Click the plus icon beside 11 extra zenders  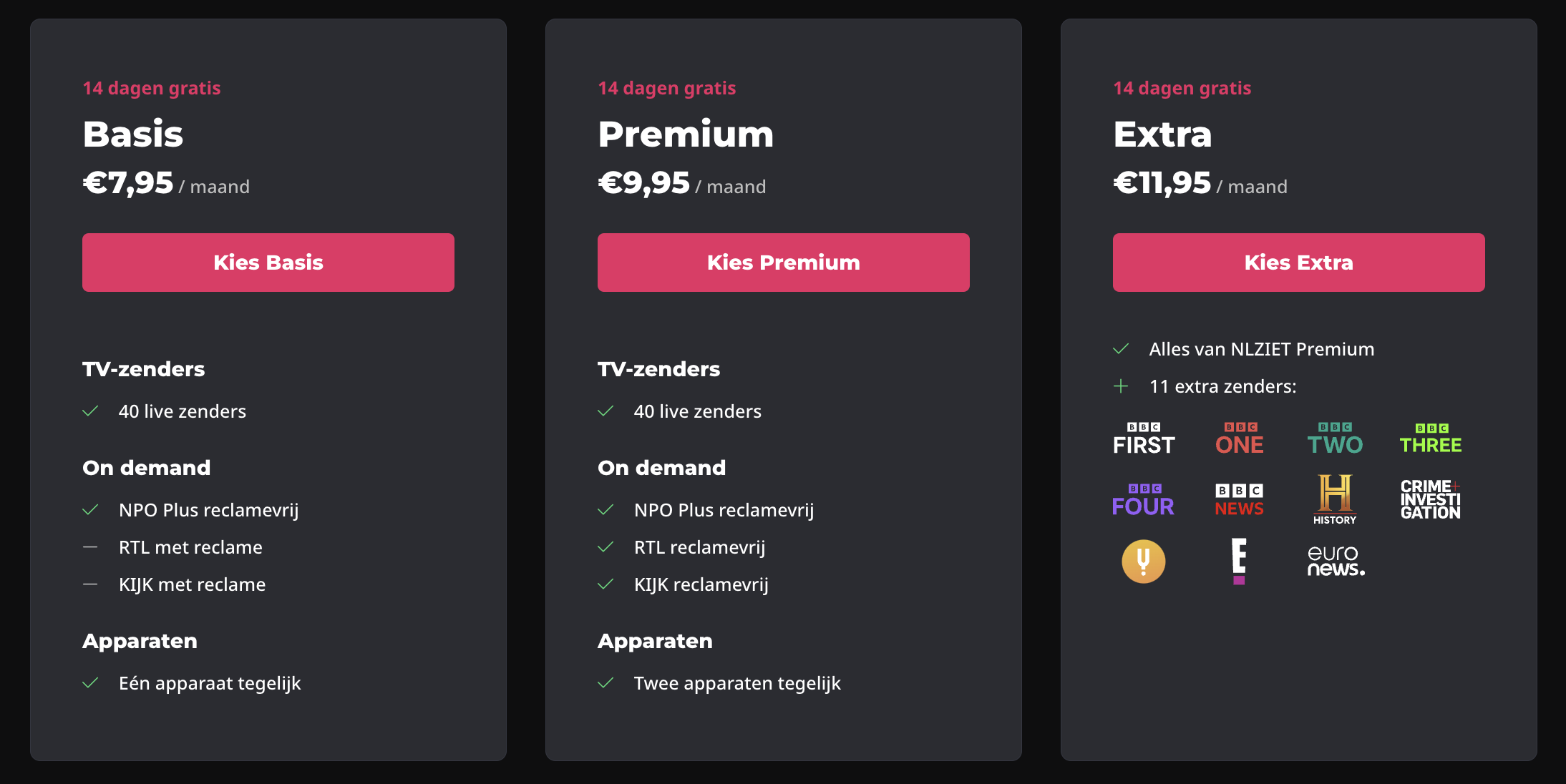[x=1121, y=386]
